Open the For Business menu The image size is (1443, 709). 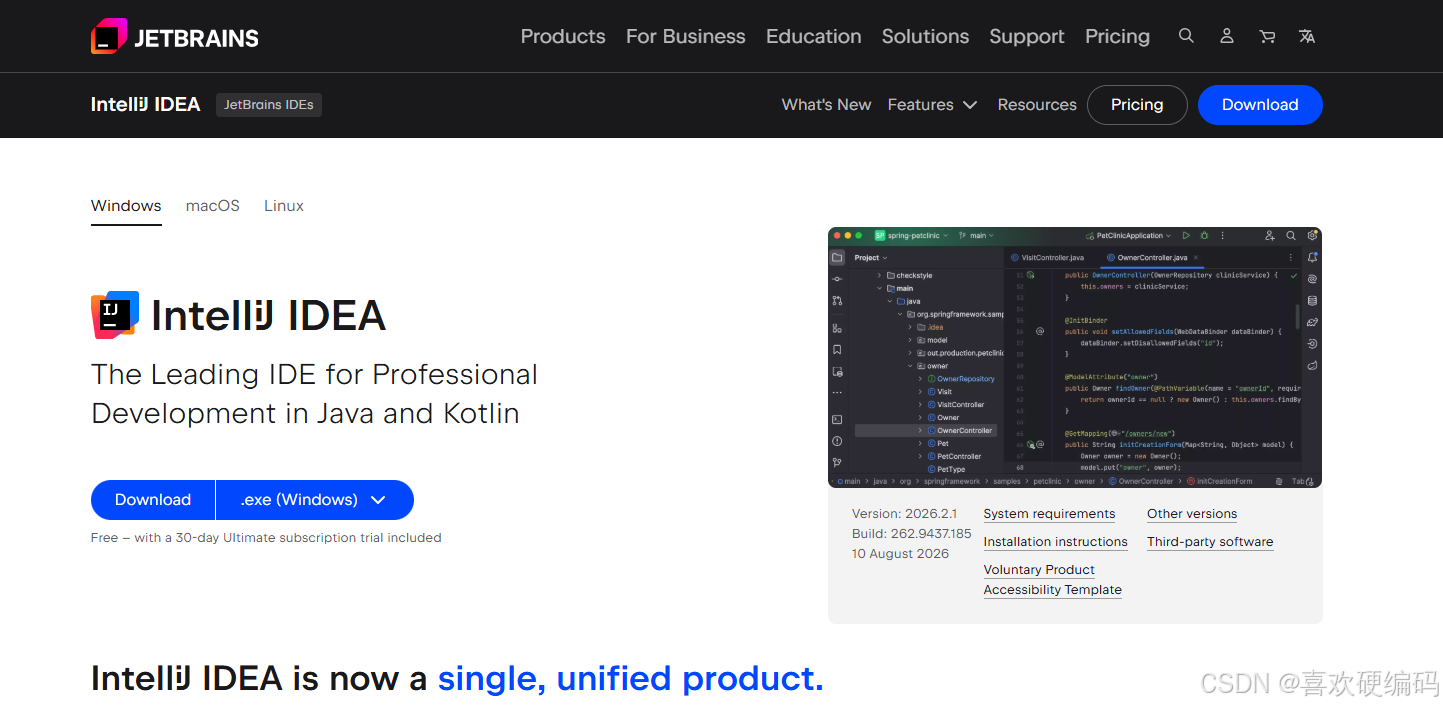[686, 36]
